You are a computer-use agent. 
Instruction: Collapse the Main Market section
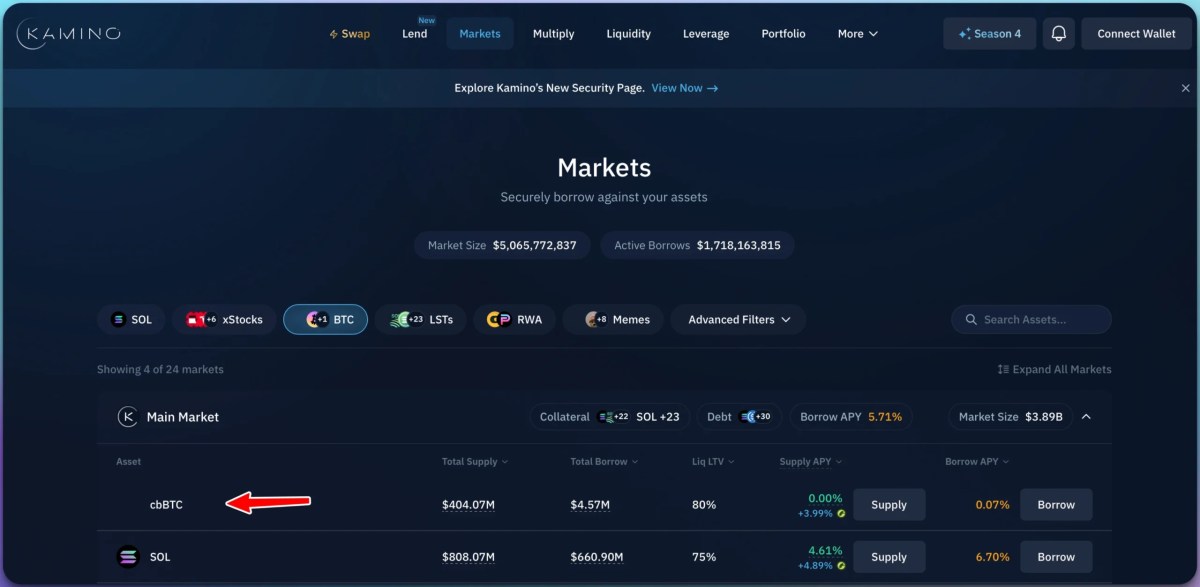(1087, 417)
